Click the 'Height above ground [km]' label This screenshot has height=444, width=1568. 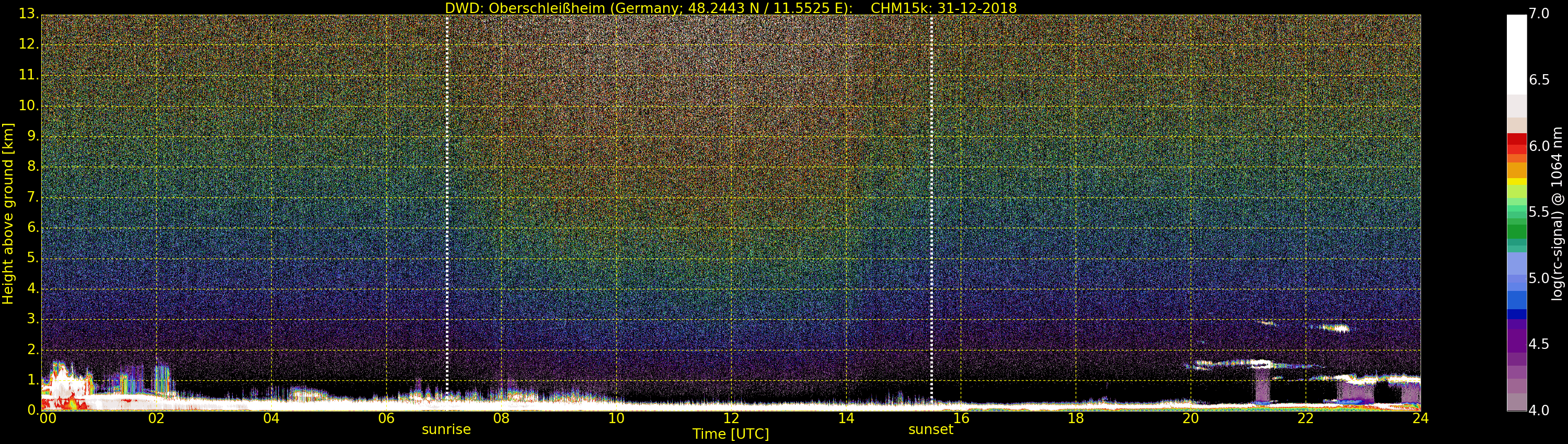[x=8, y=213]
